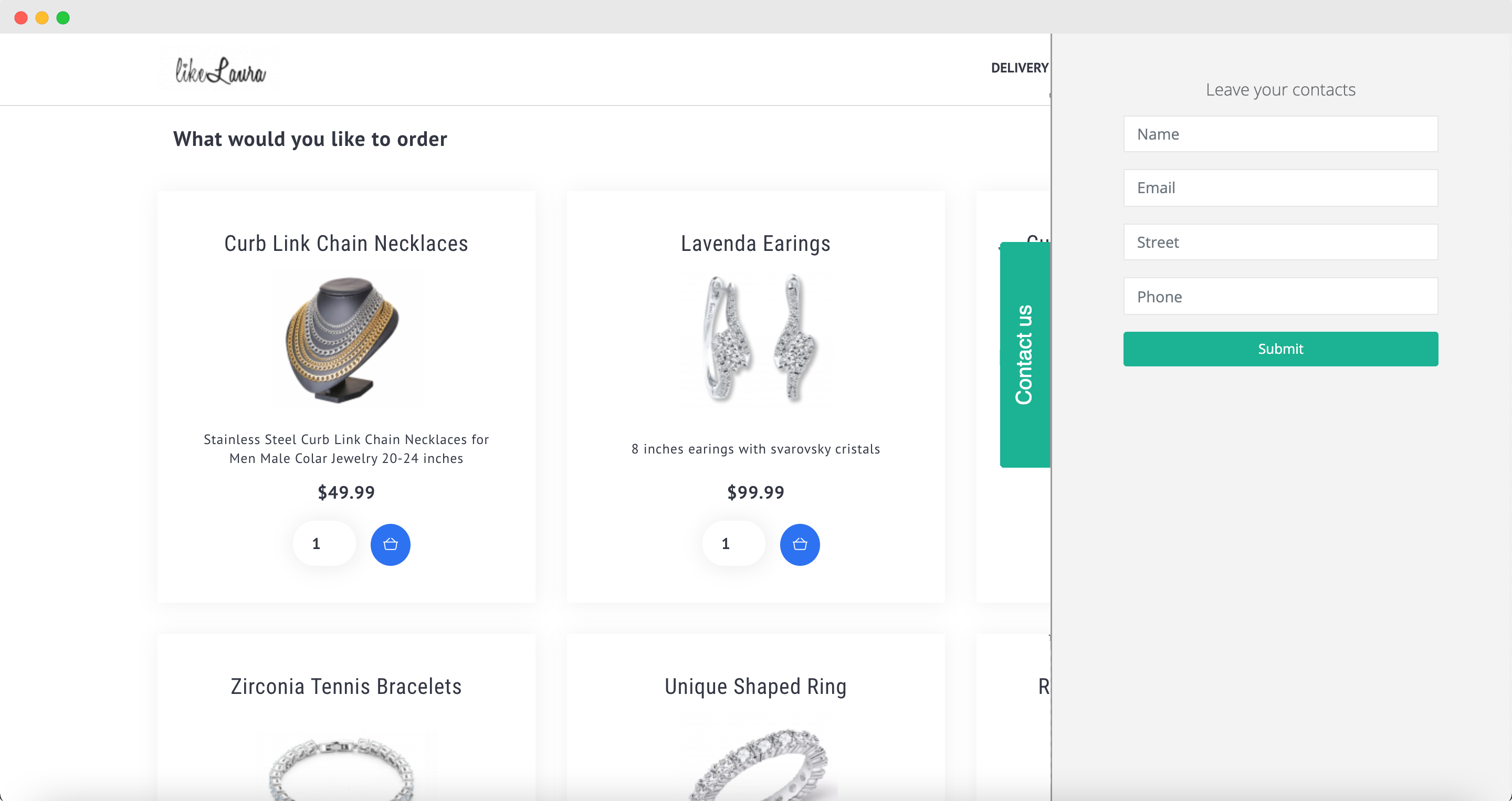Click the Name input field
The image size is (1512, 801).
(x=1281, y=133)
